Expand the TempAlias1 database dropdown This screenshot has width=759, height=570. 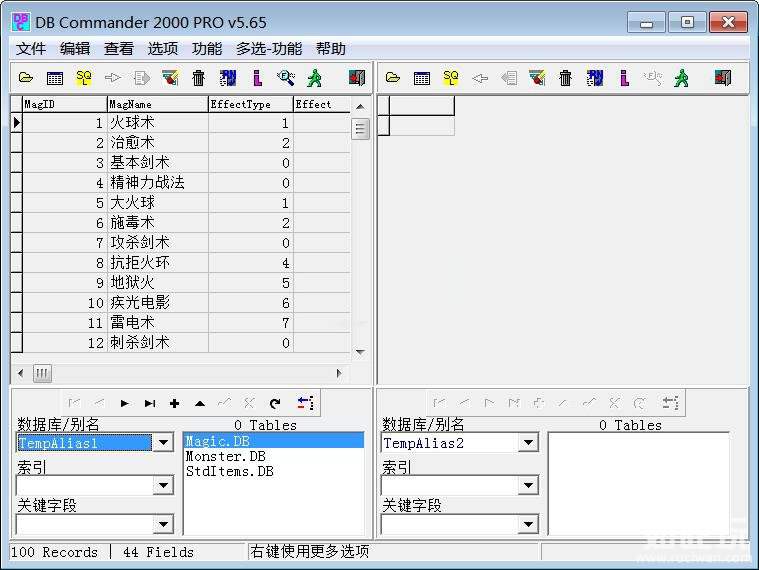click(164, 443)
